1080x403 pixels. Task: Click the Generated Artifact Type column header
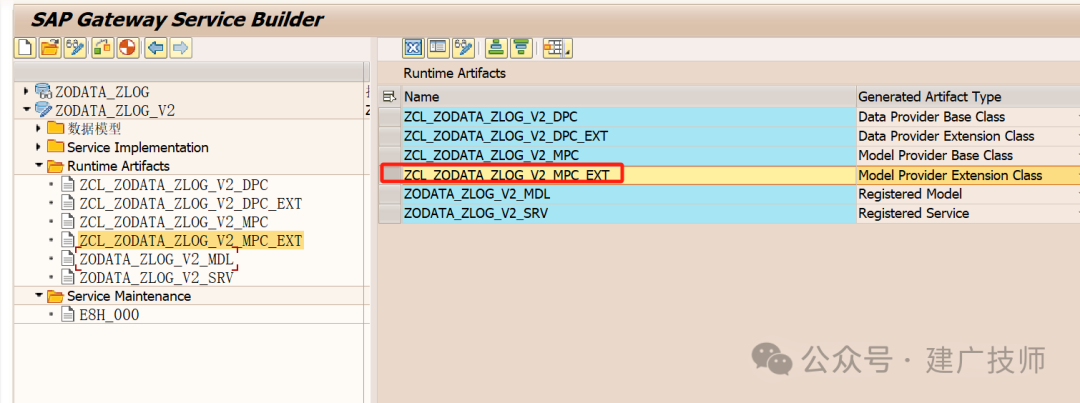click(x=968, y=96)
